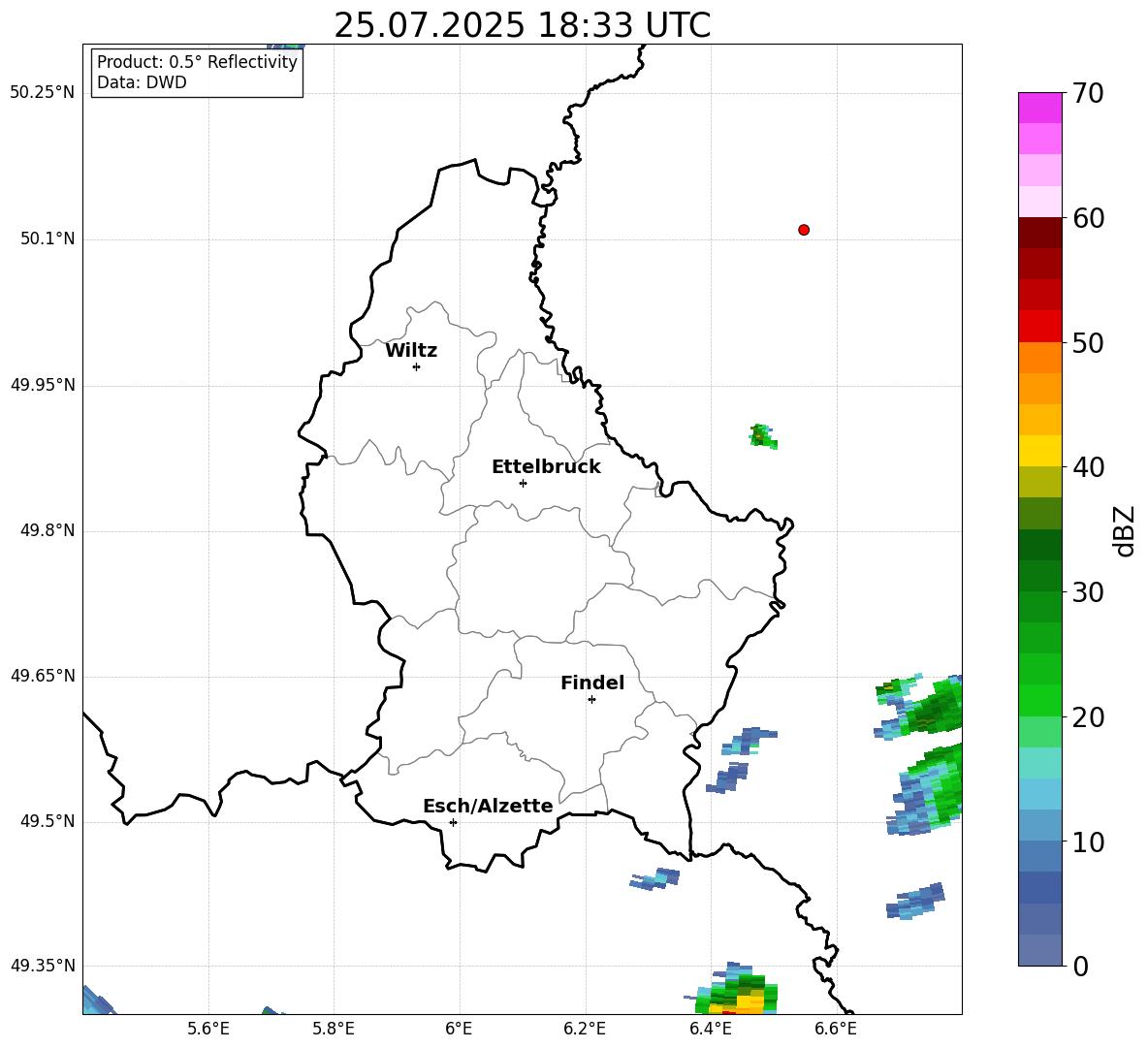Click the 50.25°N latitude label

(43, 93)
